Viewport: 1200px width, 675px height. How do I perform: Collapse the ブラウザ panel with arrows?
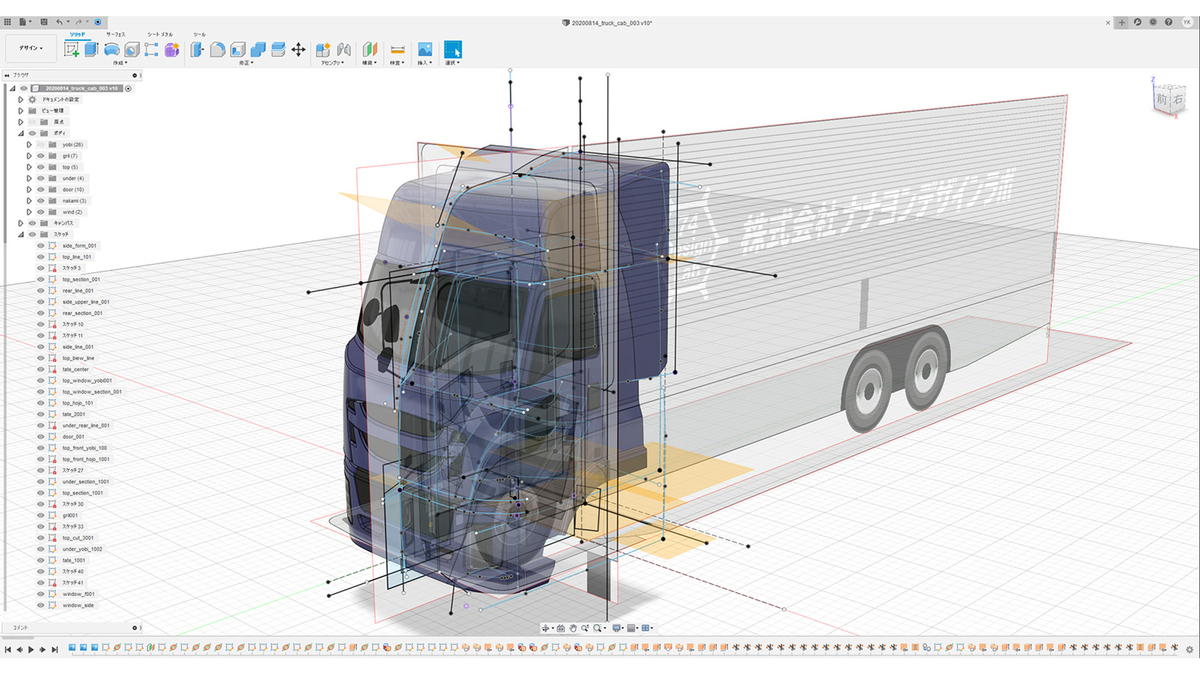pos(6,75)
